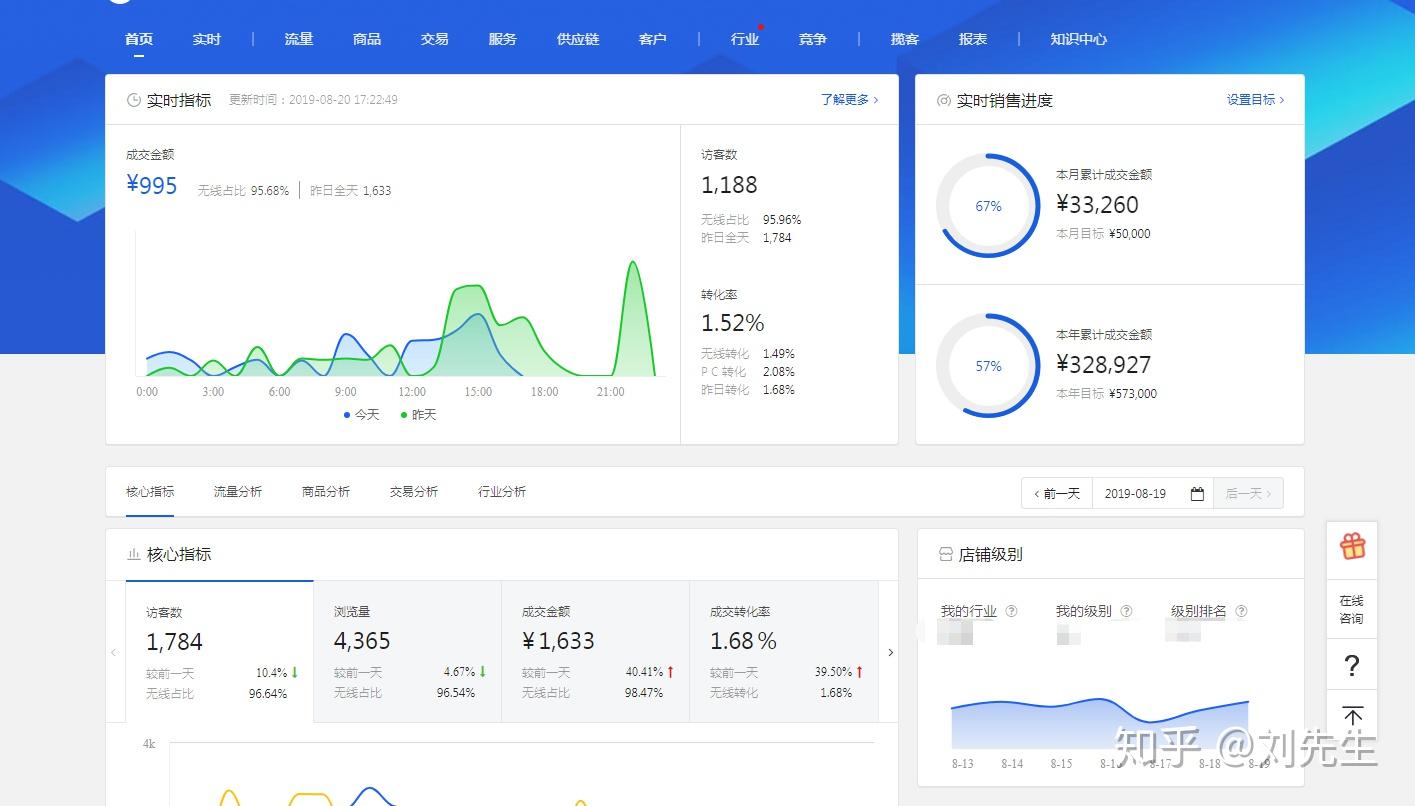Image resolution: width=1415 pixels, height=806 pixels.
Task: Click the gift icon in side toolbar
Action: [1352, 546]
